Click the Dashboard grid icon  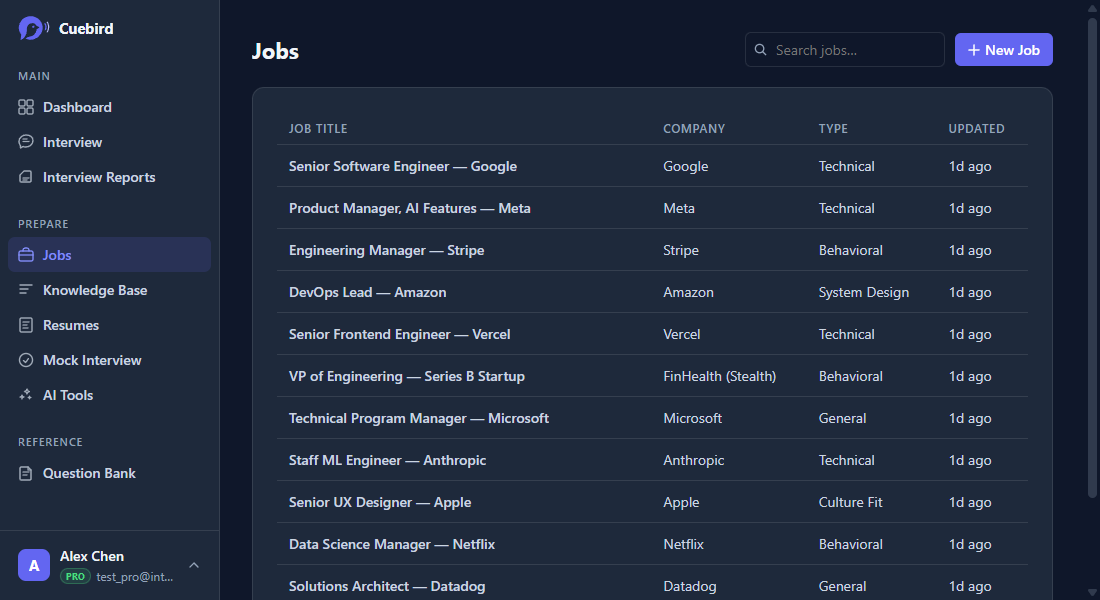pos(26,107)
